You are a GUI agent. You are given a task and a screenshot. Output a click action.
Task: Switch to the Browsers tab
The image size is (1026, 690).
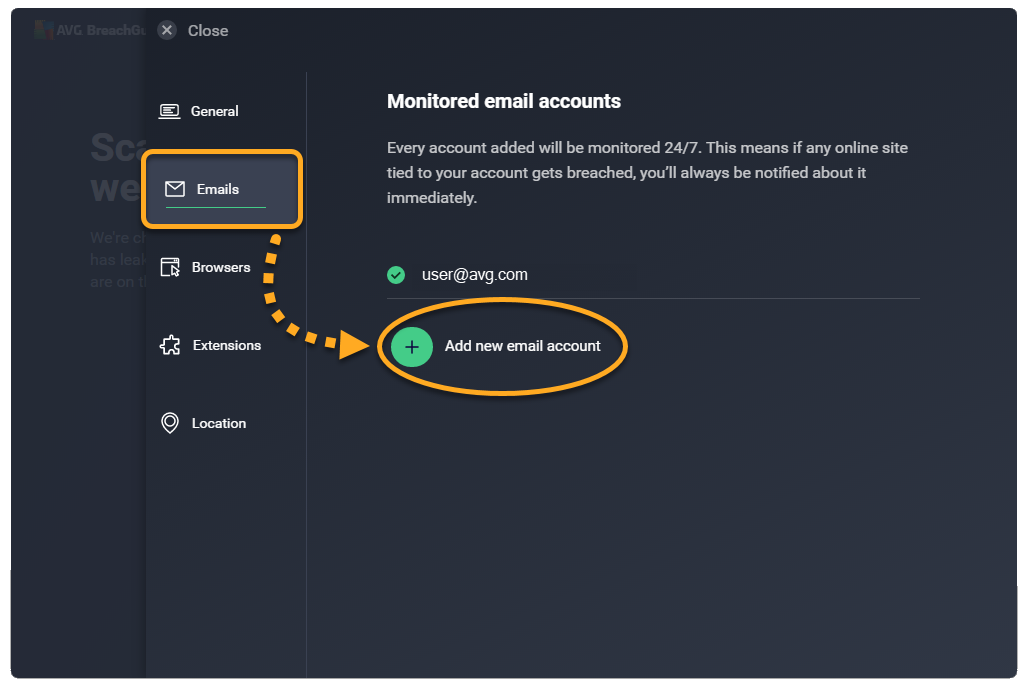[x=221, y=267]
